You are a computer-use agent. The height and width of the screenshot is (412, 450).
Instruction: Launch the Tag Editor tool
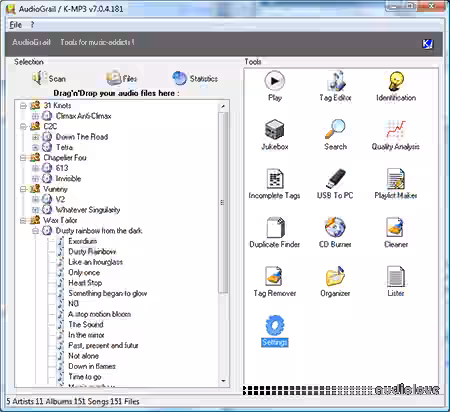[x=335, y=86]
